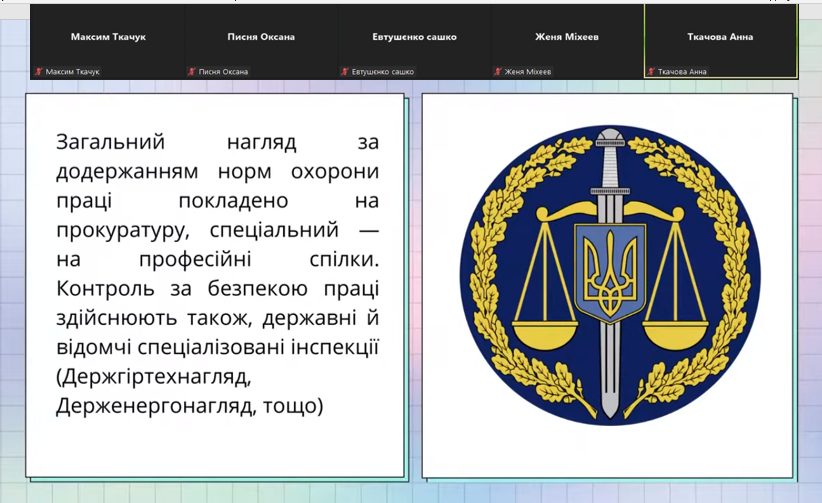This screenshot has height=503, width=822.
Task: Click small name label Ткачова Анна at tile bottom
Action: [x=682, y=72]
